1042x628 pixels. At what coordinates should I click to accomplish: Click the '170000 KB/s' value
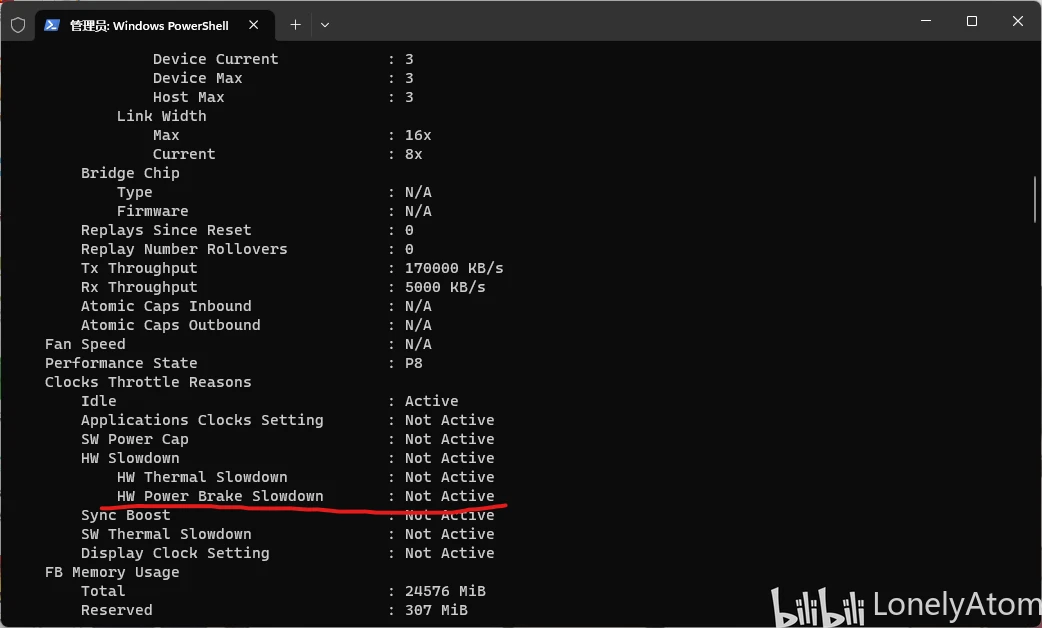tap(454, 268)
